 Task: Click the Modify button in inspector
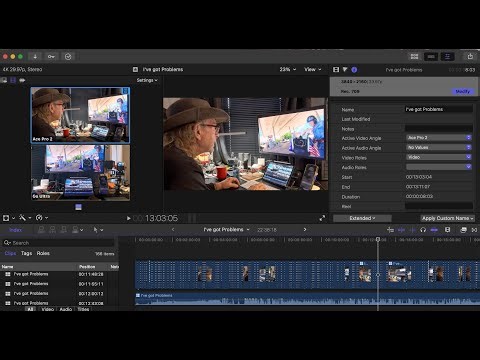point(463,91)
